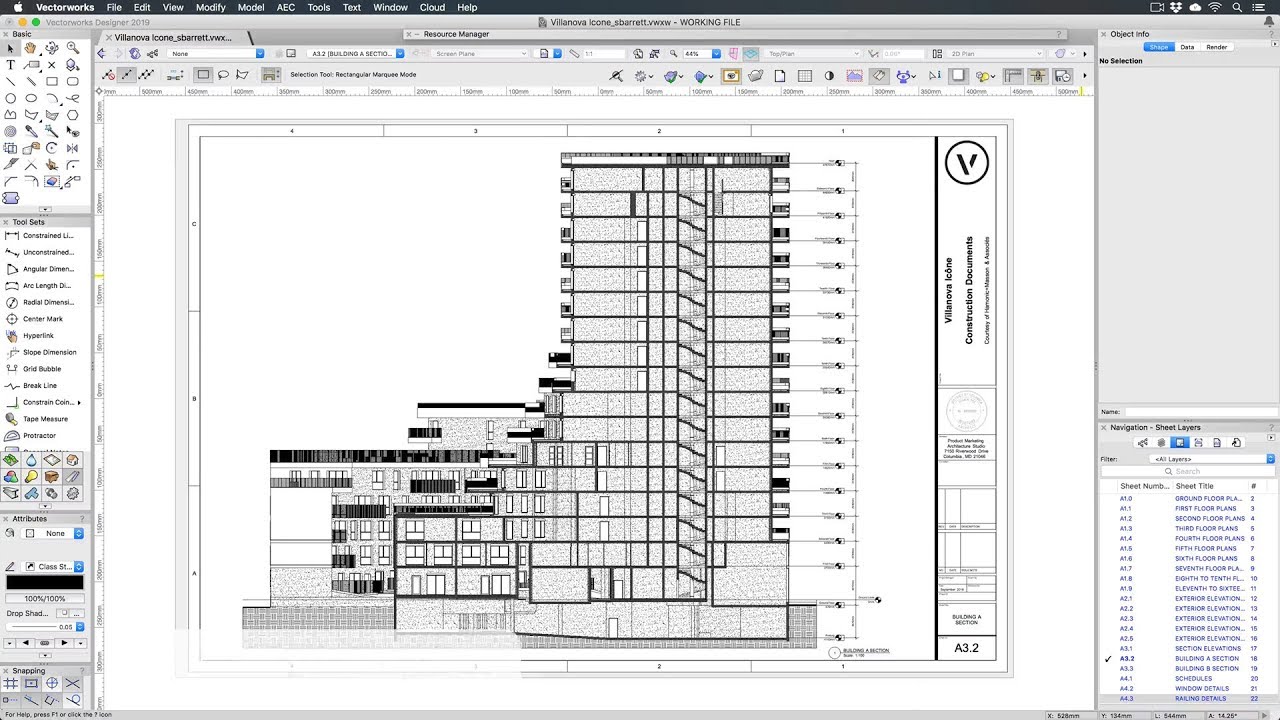Open the Screen Plane dropdown
Screen dimensions: 1280x720
click(x=481, y=53)
